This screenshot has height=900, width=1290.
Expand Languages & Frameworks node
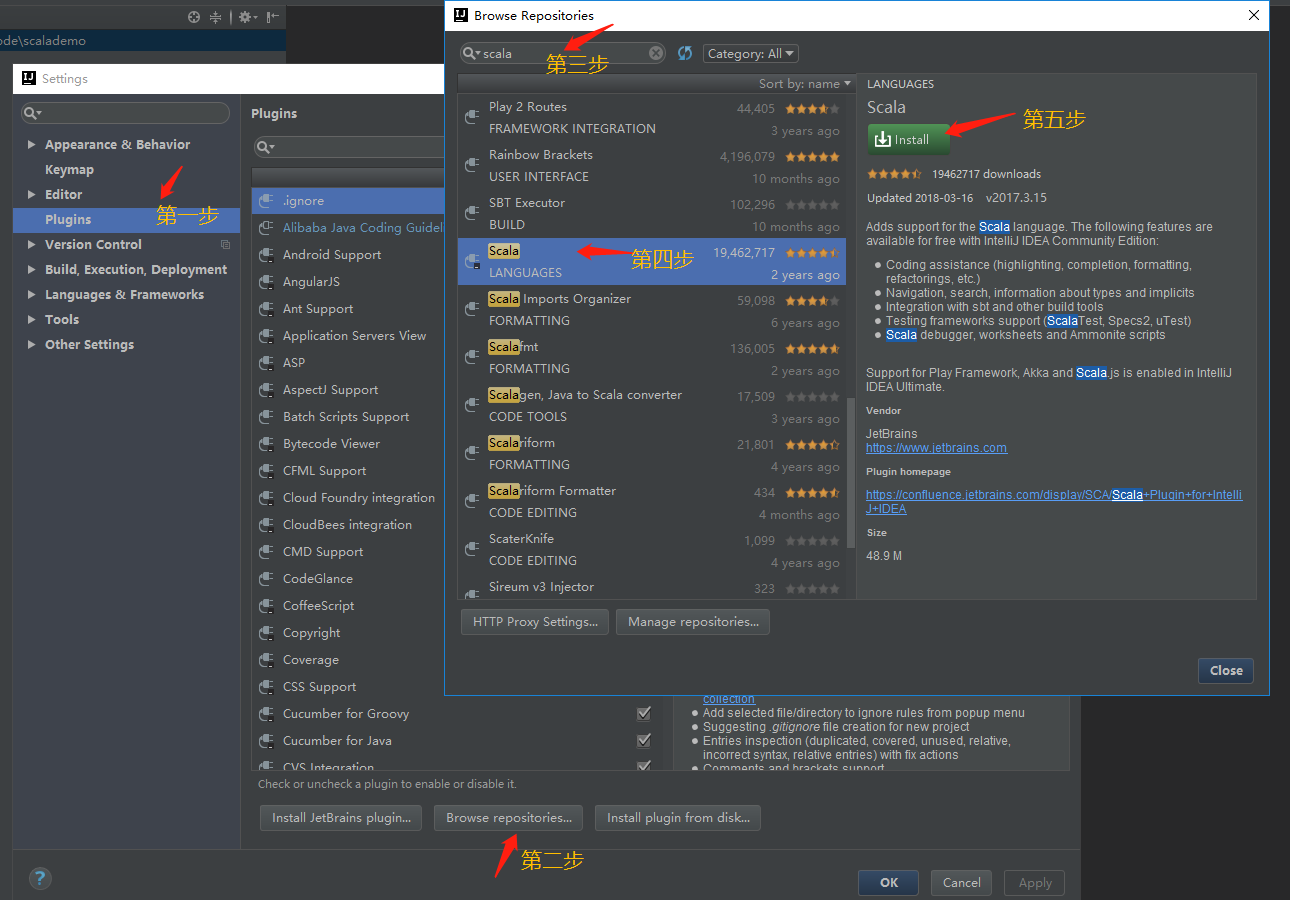tap(32, 294)
